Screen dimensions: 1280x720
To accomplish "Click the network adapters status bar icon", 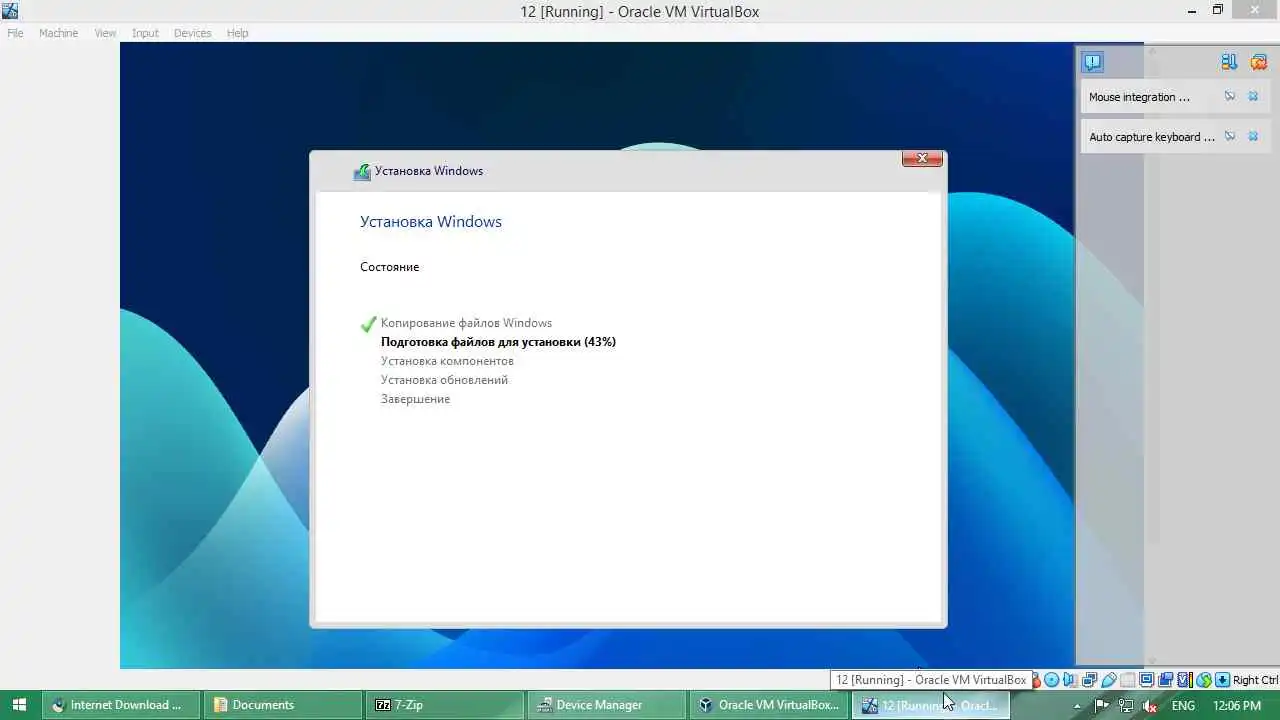I will point(1089,680).
